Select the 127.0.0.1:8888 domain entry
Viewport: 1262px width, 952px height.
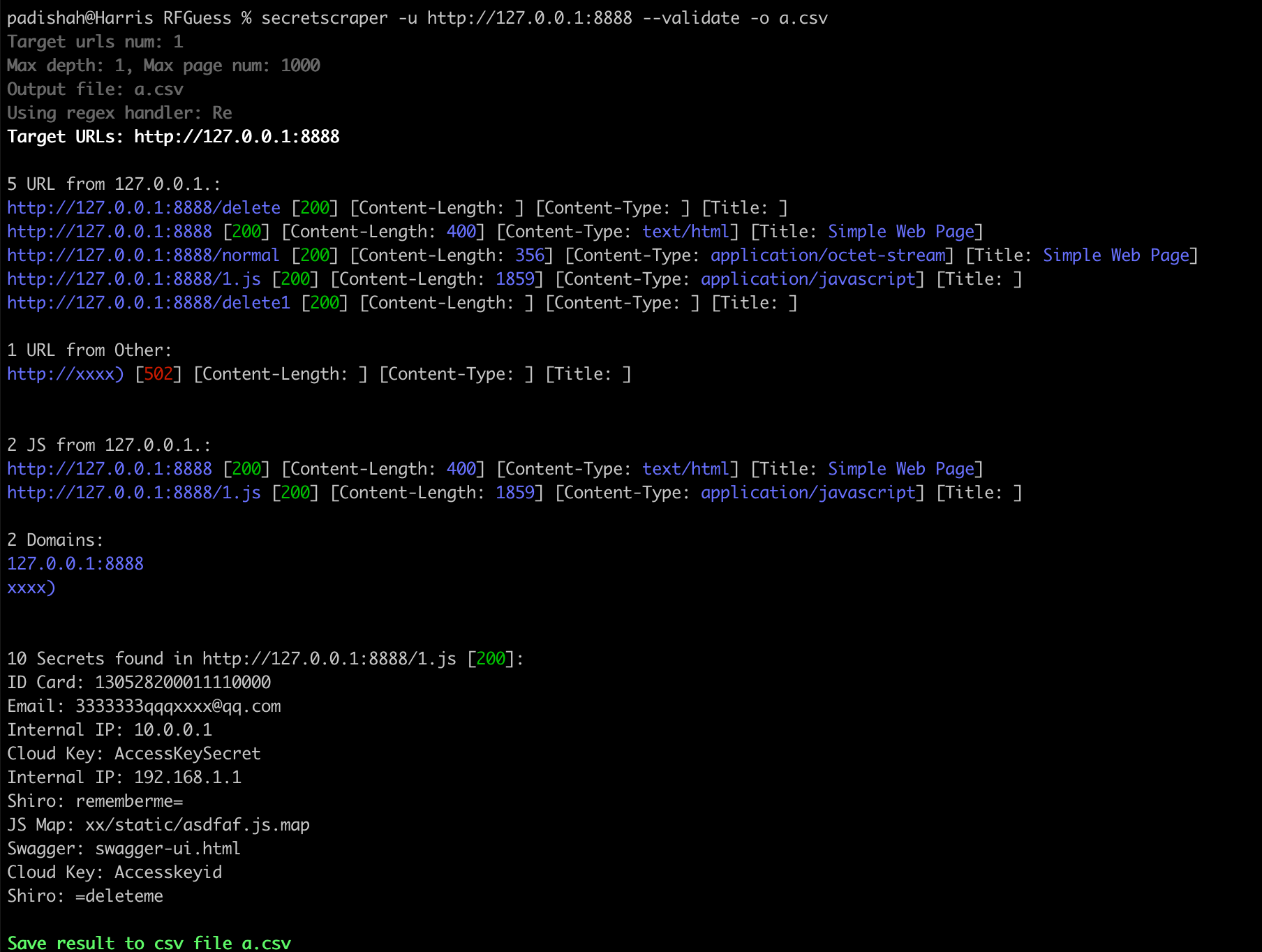75,563
